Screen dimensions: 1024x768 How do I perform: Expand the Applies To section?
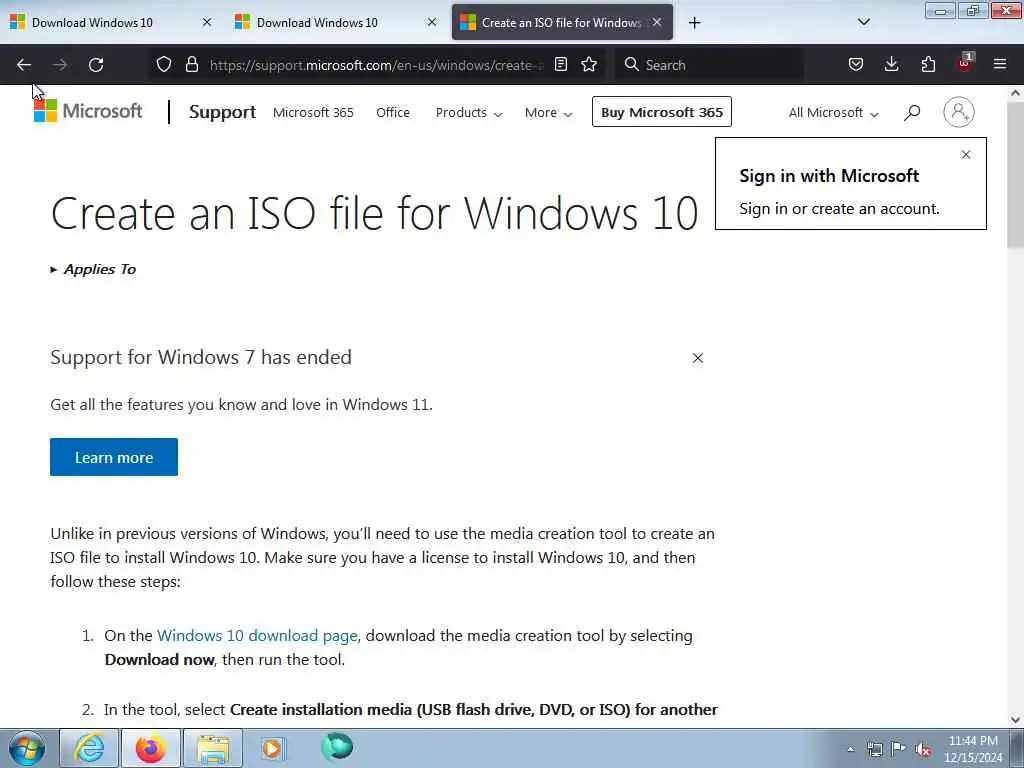click(93, 269)
